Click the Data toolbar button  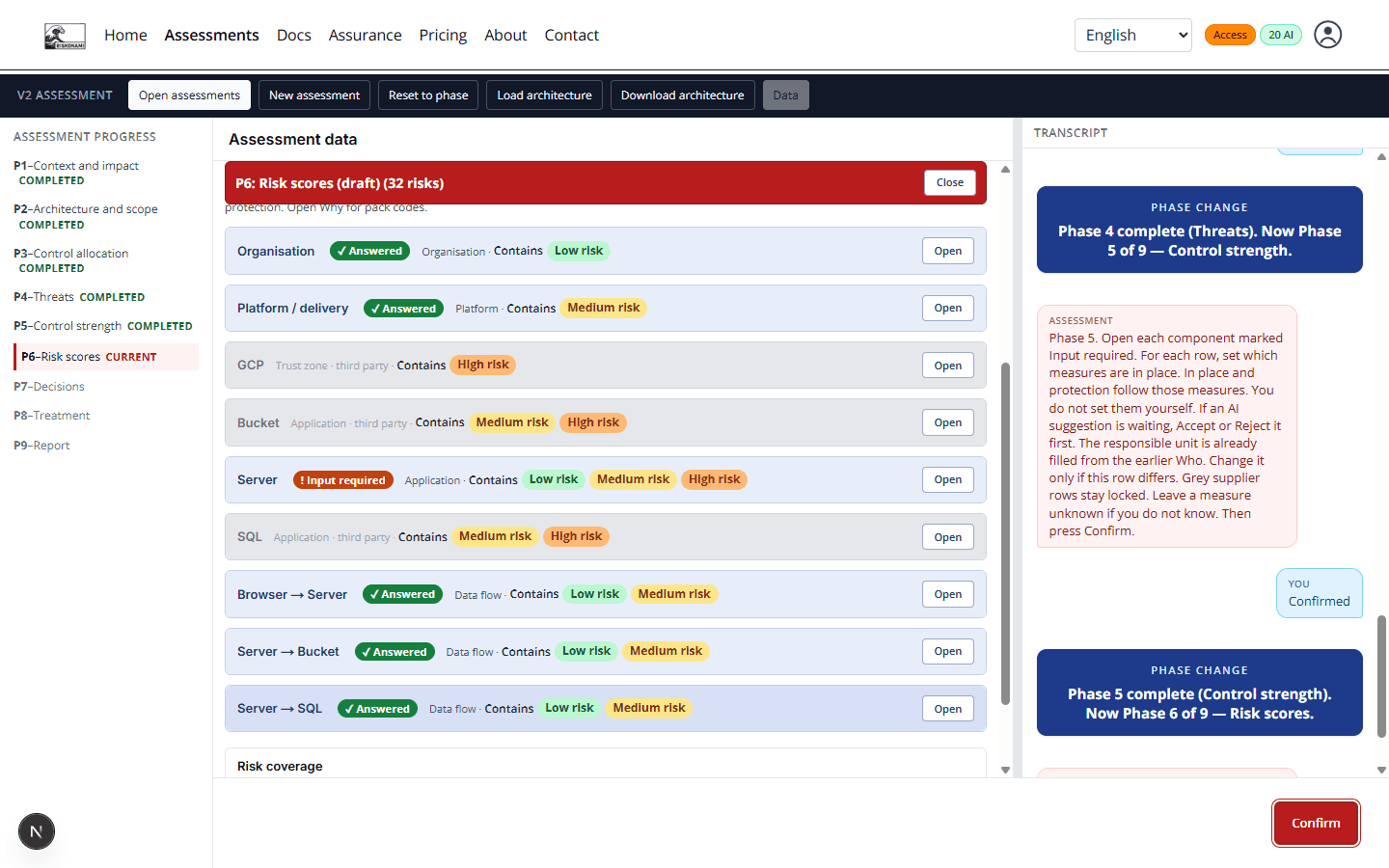tap(786, 95)
